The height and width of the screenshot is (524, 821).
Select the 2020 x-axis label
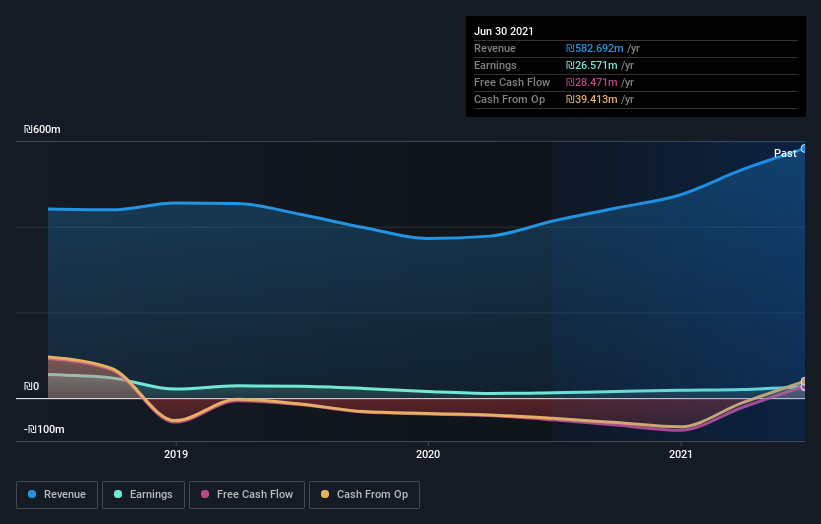(x=428, y=454)
